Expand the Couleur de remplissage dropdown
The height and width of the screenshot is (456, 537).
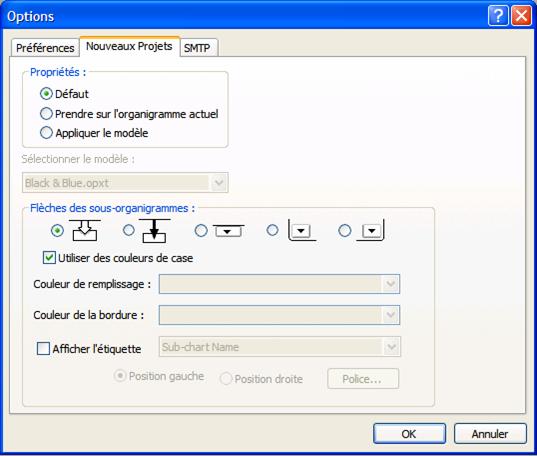279,284
